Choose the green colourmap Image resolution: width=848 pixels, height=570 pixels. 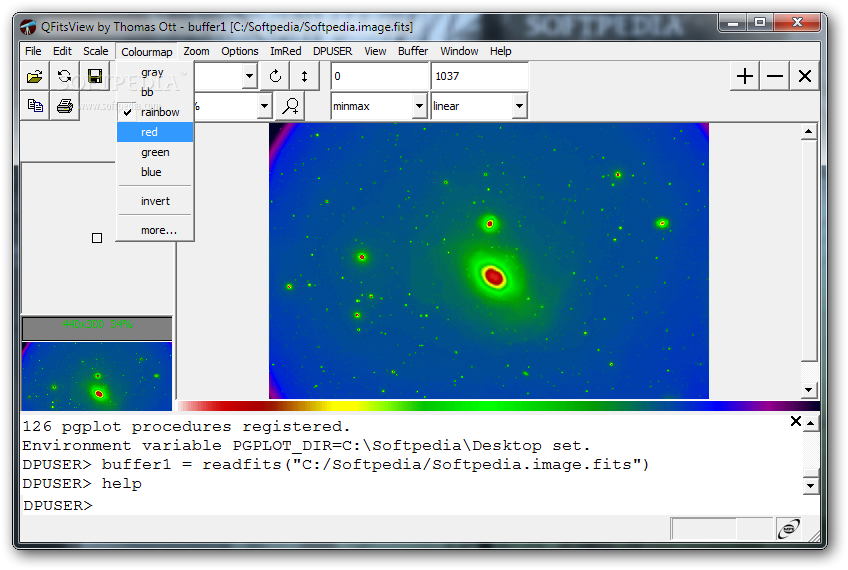(155, 152)
